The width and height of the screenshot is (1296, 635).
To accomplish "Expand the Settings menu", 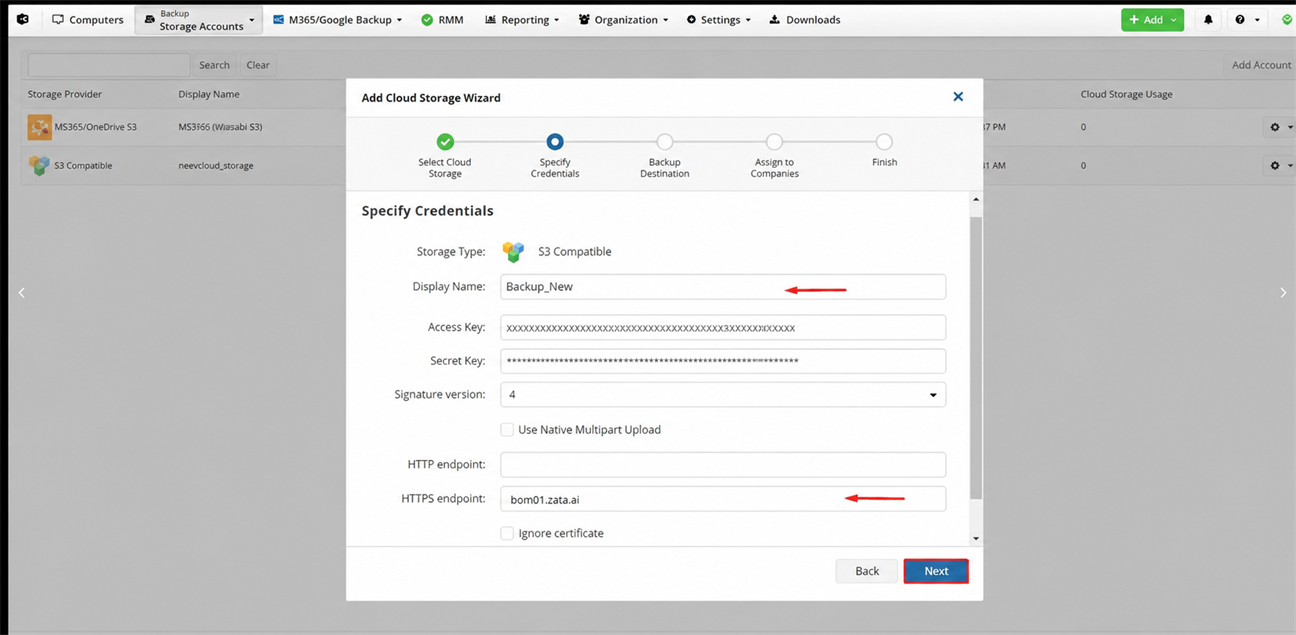I will [719, 19].
